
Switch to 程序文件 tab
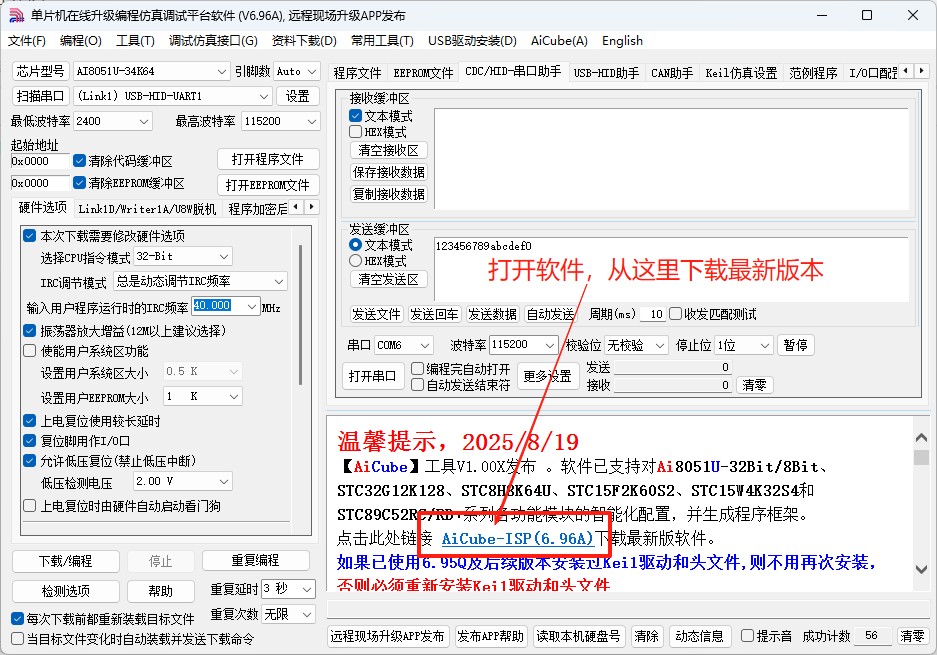point(357,73)
